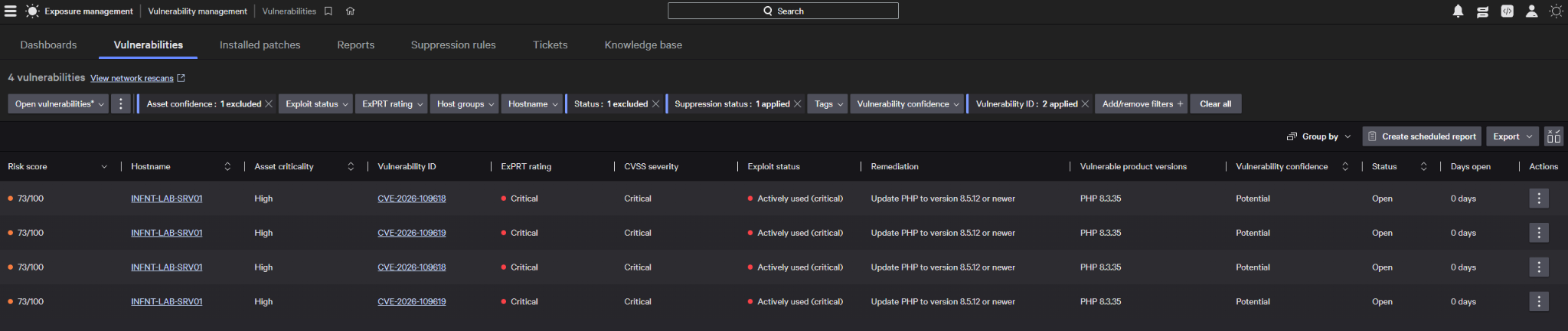Sort by Status column arrows
Viewport: 1568px width, 331px height.
pyautogui.click(x=1423, y=166)
